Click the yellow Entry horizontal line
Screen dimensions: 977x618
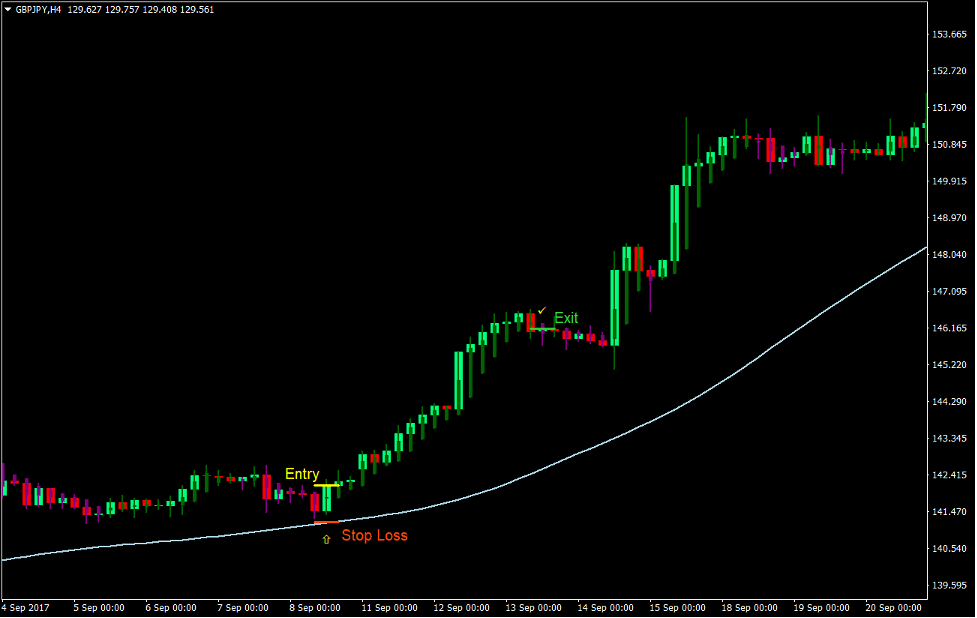coord(327,484)
